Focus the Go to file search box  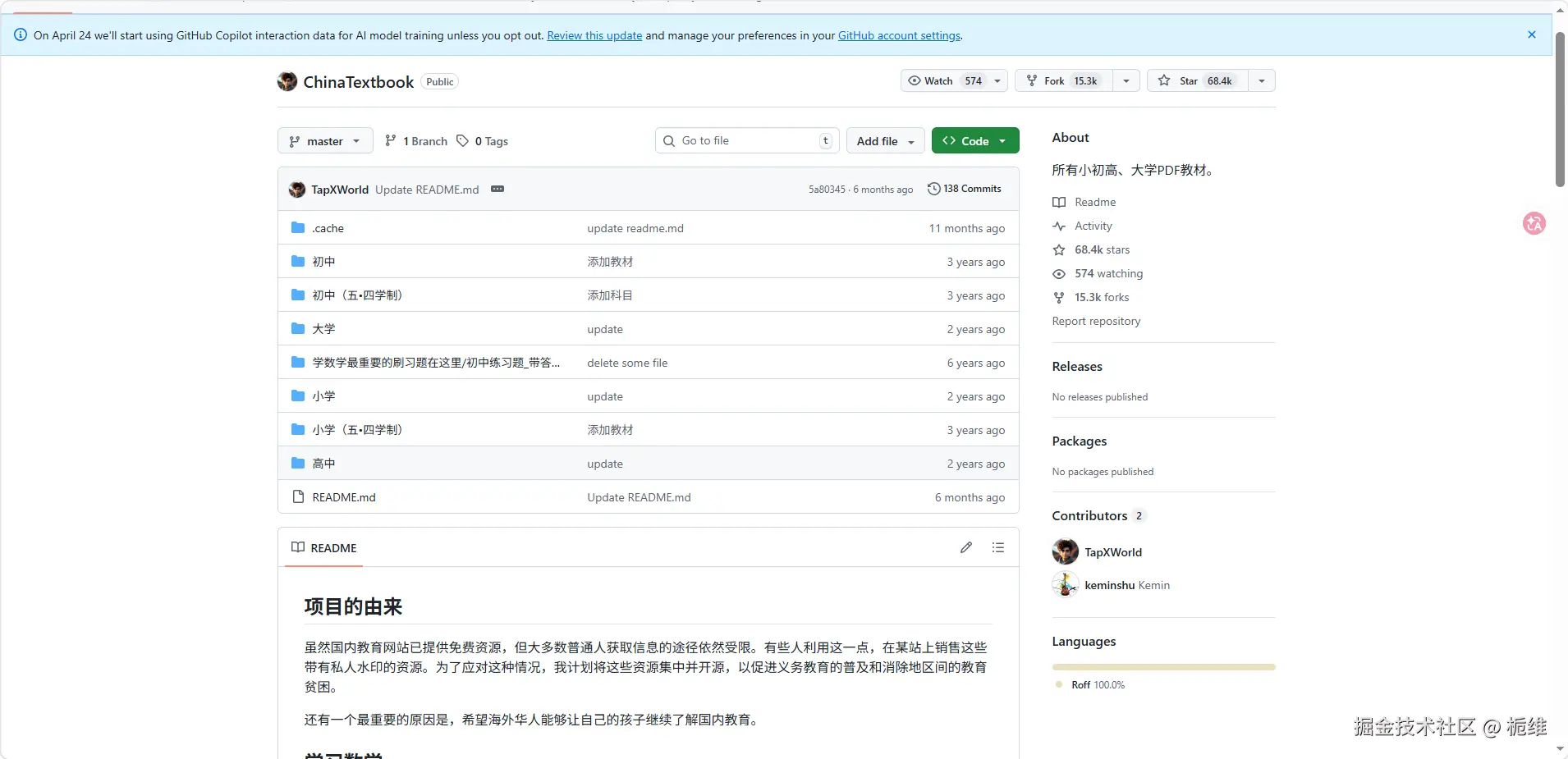tap(747, 140)
